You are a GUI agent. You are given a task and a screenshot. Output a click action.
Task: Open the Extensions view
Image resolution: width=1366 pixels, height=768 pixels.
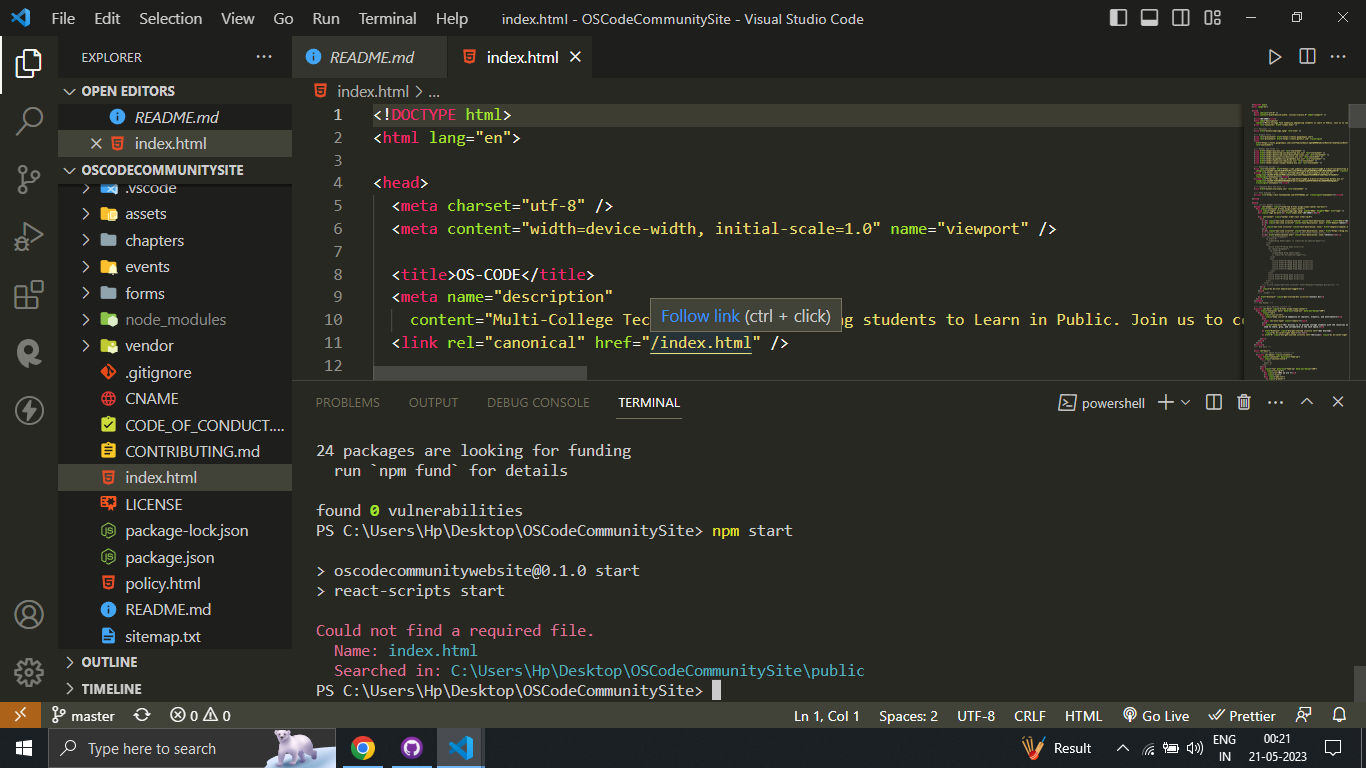(x=29, y=295)
